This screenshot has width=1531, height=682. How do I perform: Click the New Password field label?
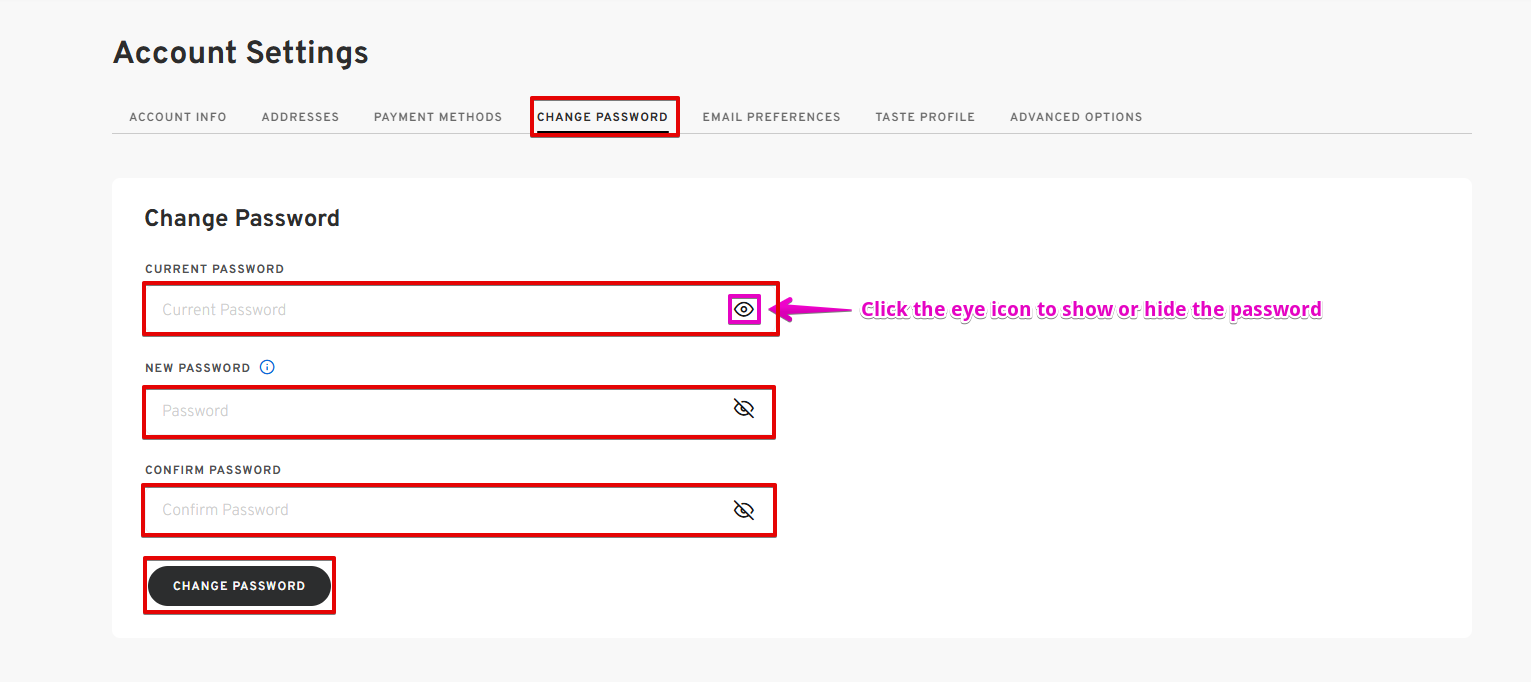click(x=198, y=368)
